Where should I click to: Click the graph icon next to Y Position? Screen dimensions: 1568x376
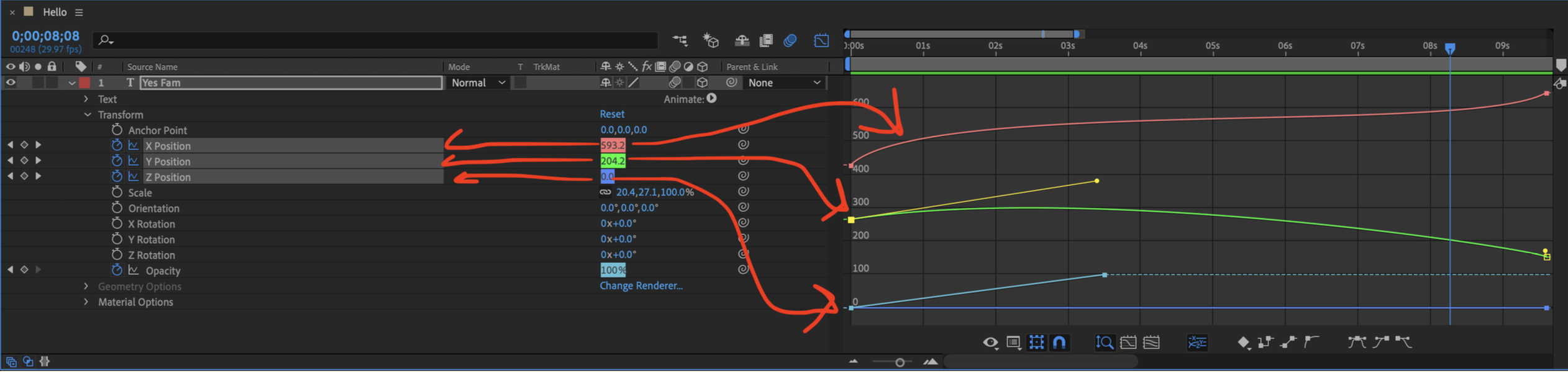click(x=133, y=161)
